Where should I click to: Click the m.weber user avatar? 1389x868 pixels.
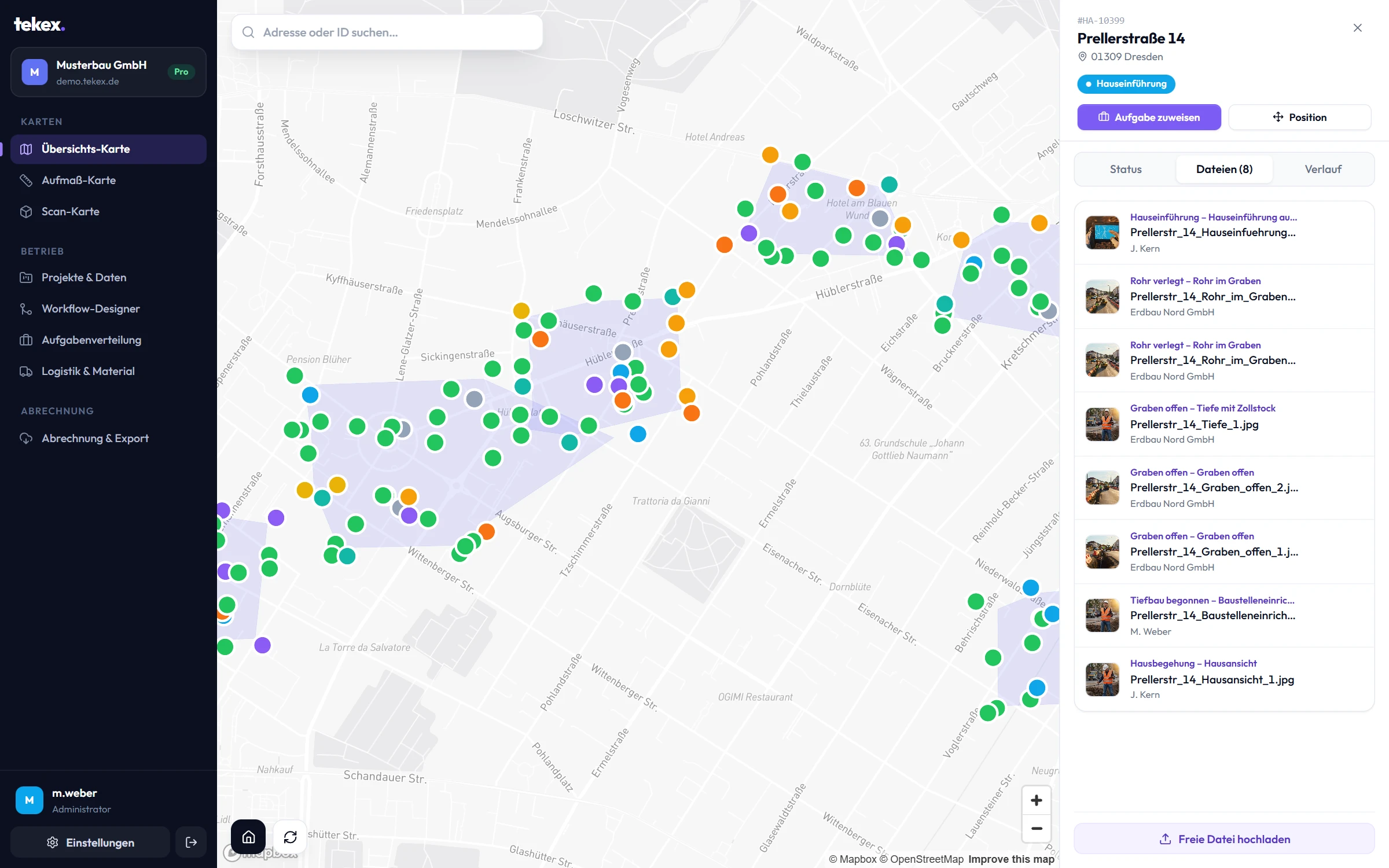(x=30, y=800)
